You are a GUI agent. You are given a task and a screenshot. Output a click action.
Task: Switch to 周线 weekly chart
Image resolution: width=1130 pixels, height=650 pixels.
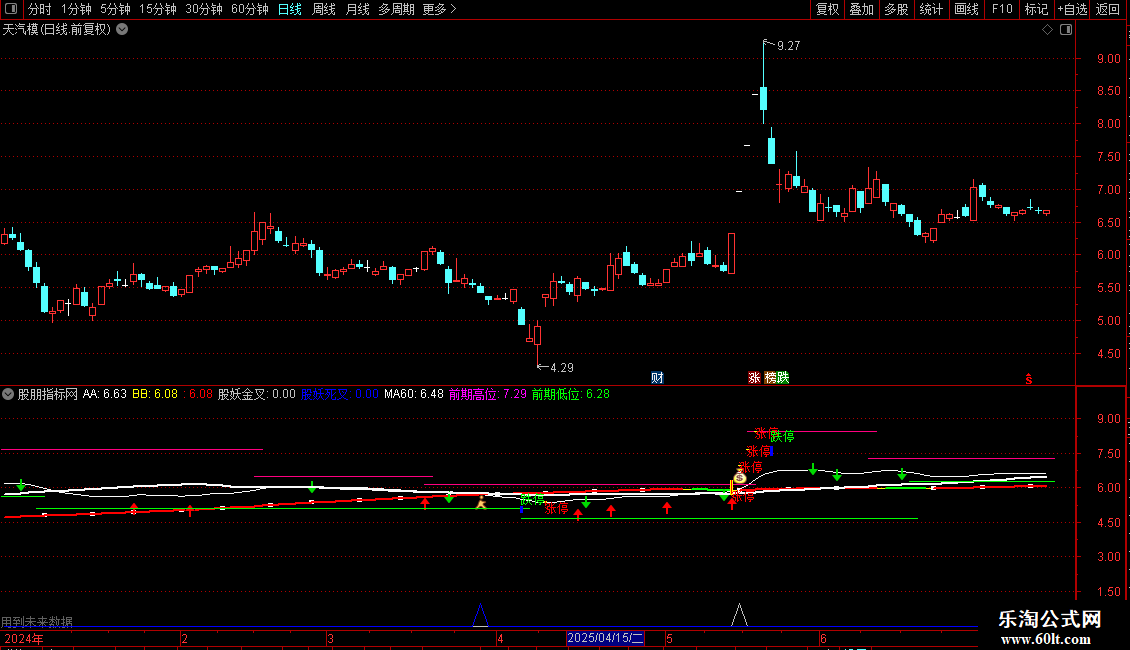click(324, 9)
